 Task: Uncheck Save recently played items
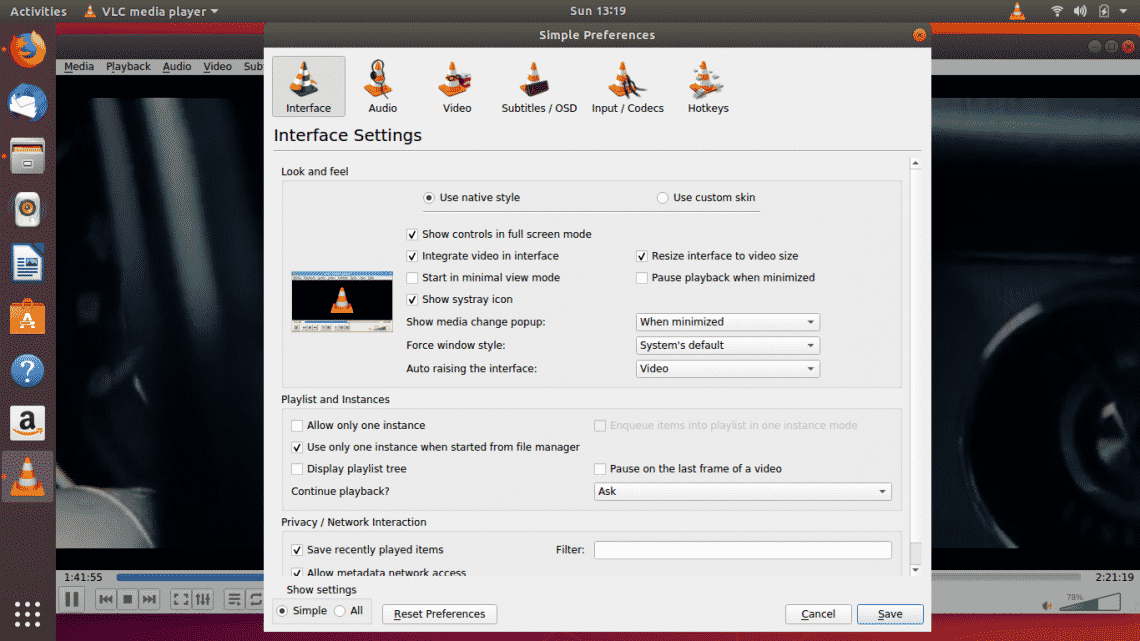coord(297,550)
